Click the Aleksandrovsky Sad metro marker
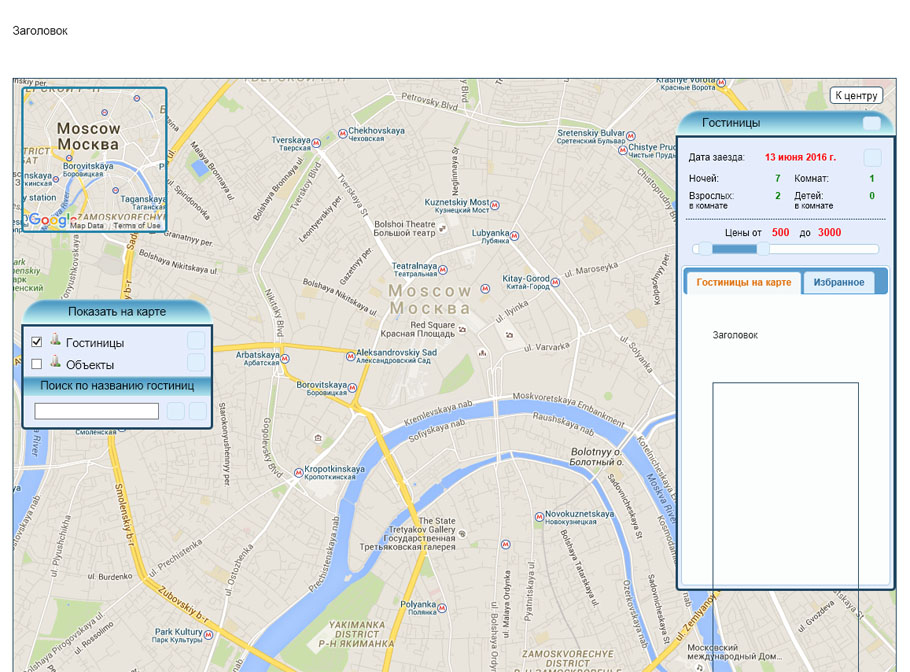910x672 pixels. [x=348, y=354]
